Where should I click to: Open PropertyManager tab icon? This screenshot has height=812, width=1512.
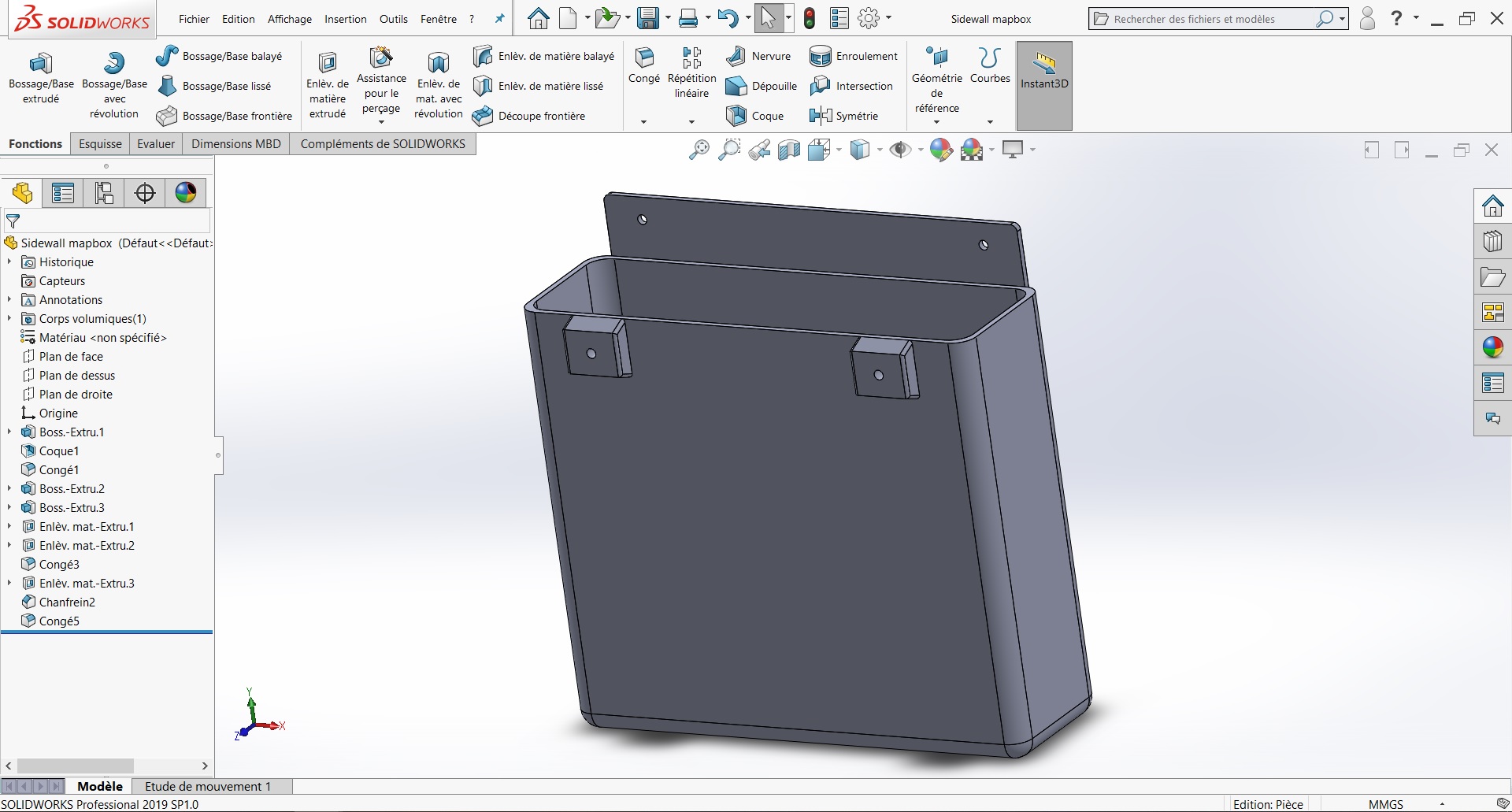tap(63, 193)
